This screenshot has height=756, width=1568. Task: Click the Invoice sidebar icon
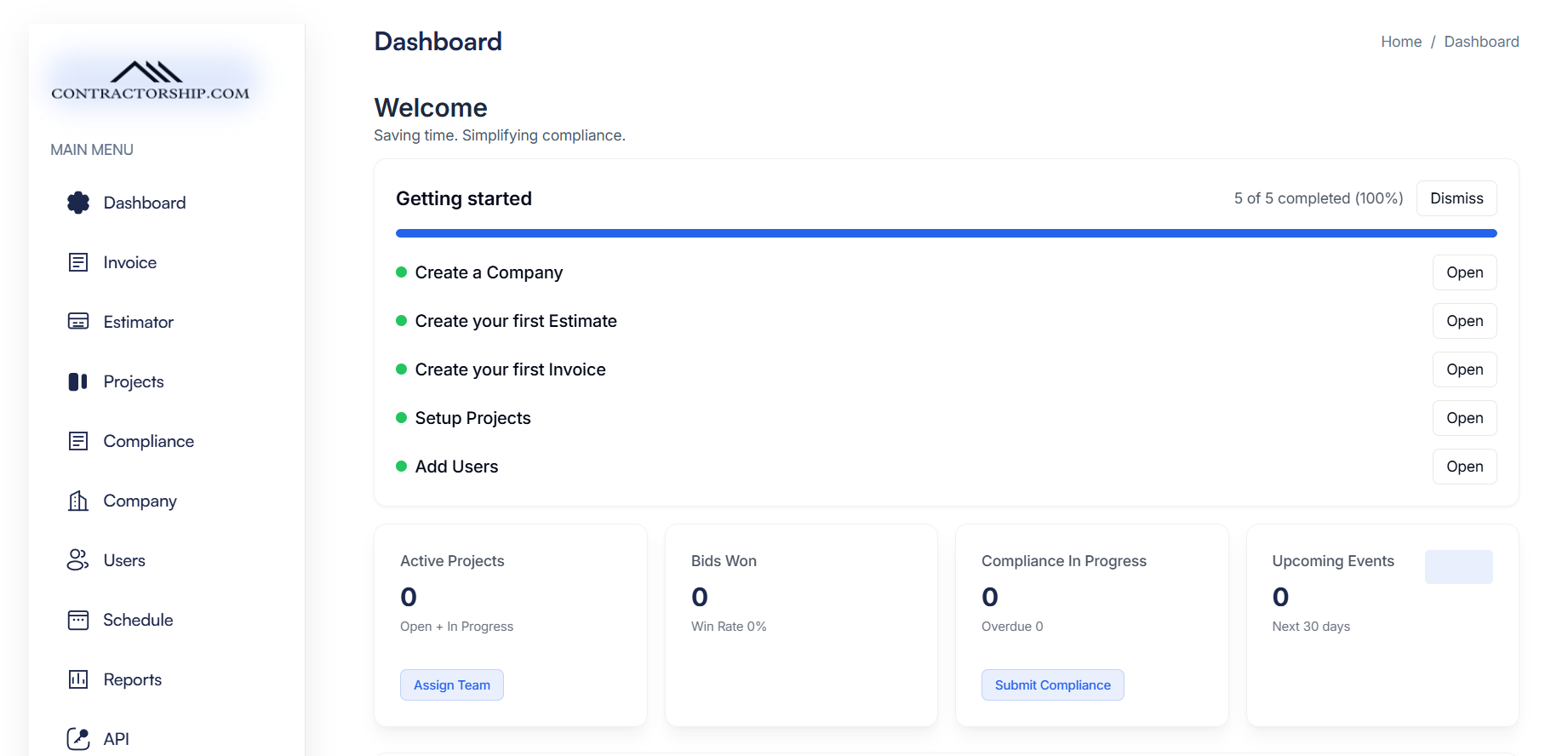click(x=78, y=262)
